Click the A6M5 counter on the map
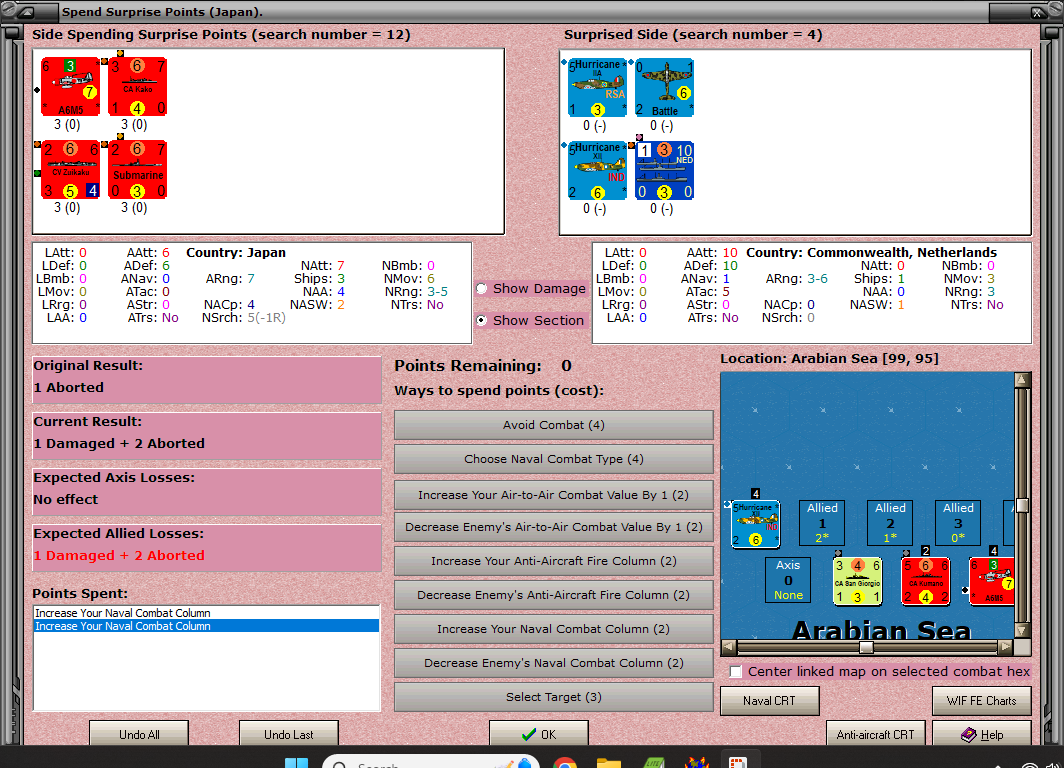 pyautogui.click(x=992, y=581)
